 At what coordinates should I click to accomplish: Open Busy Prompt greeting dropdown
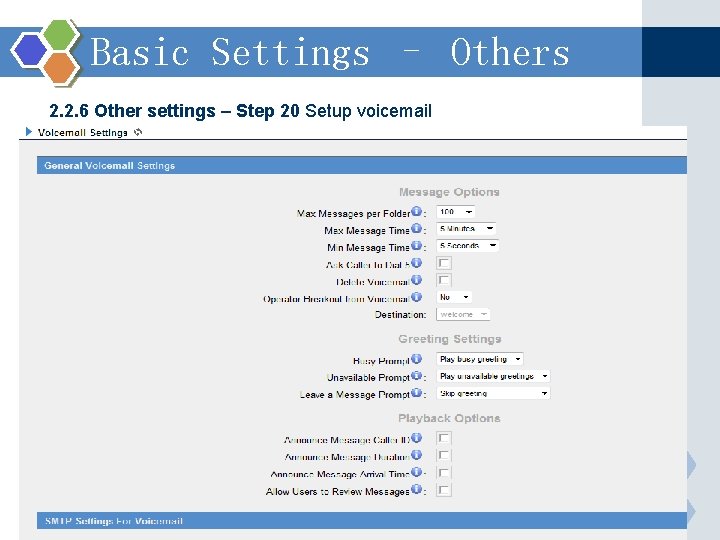point(480,359)
